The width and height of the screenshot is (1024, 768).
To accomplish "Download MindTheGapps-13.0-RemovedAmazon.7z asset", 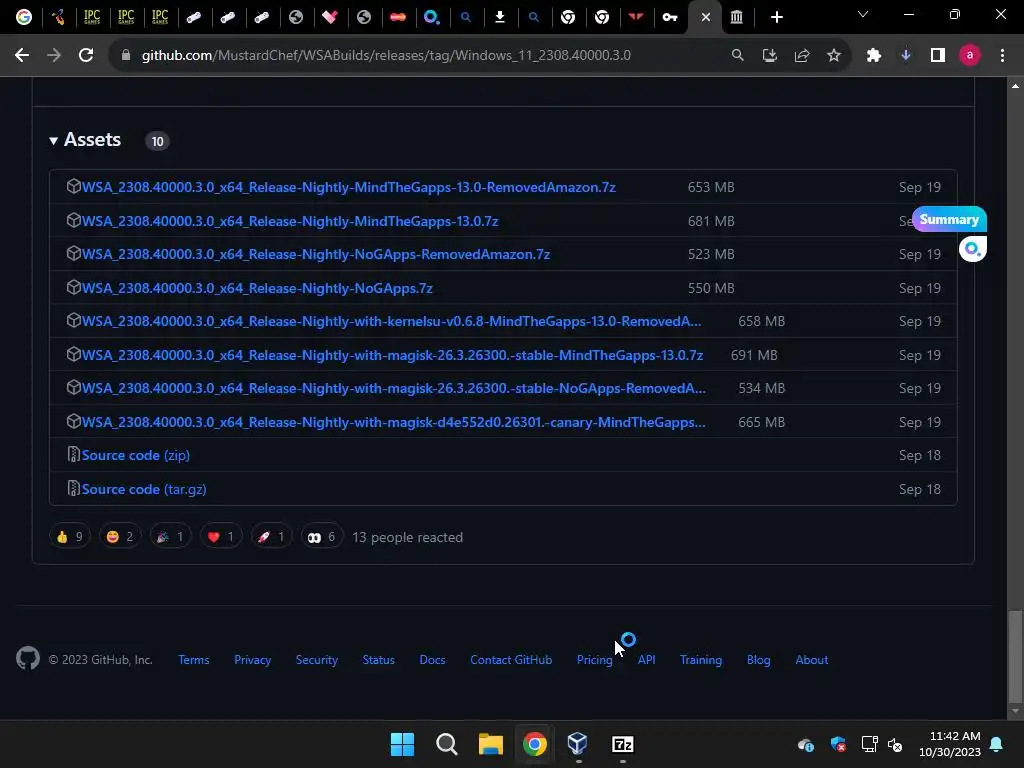I will [x=348, y=187].
